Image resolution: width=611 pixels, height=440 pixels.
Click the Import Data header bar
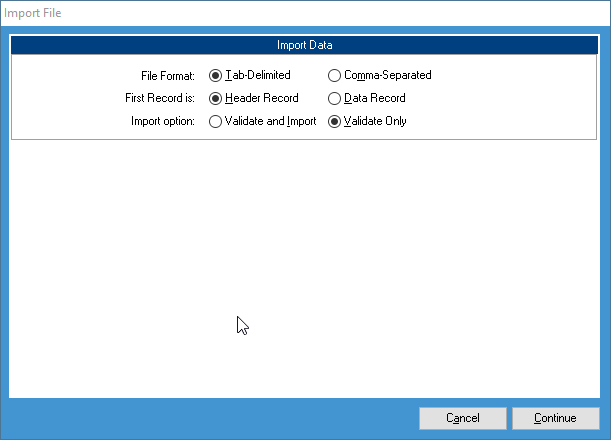[305, 45]
